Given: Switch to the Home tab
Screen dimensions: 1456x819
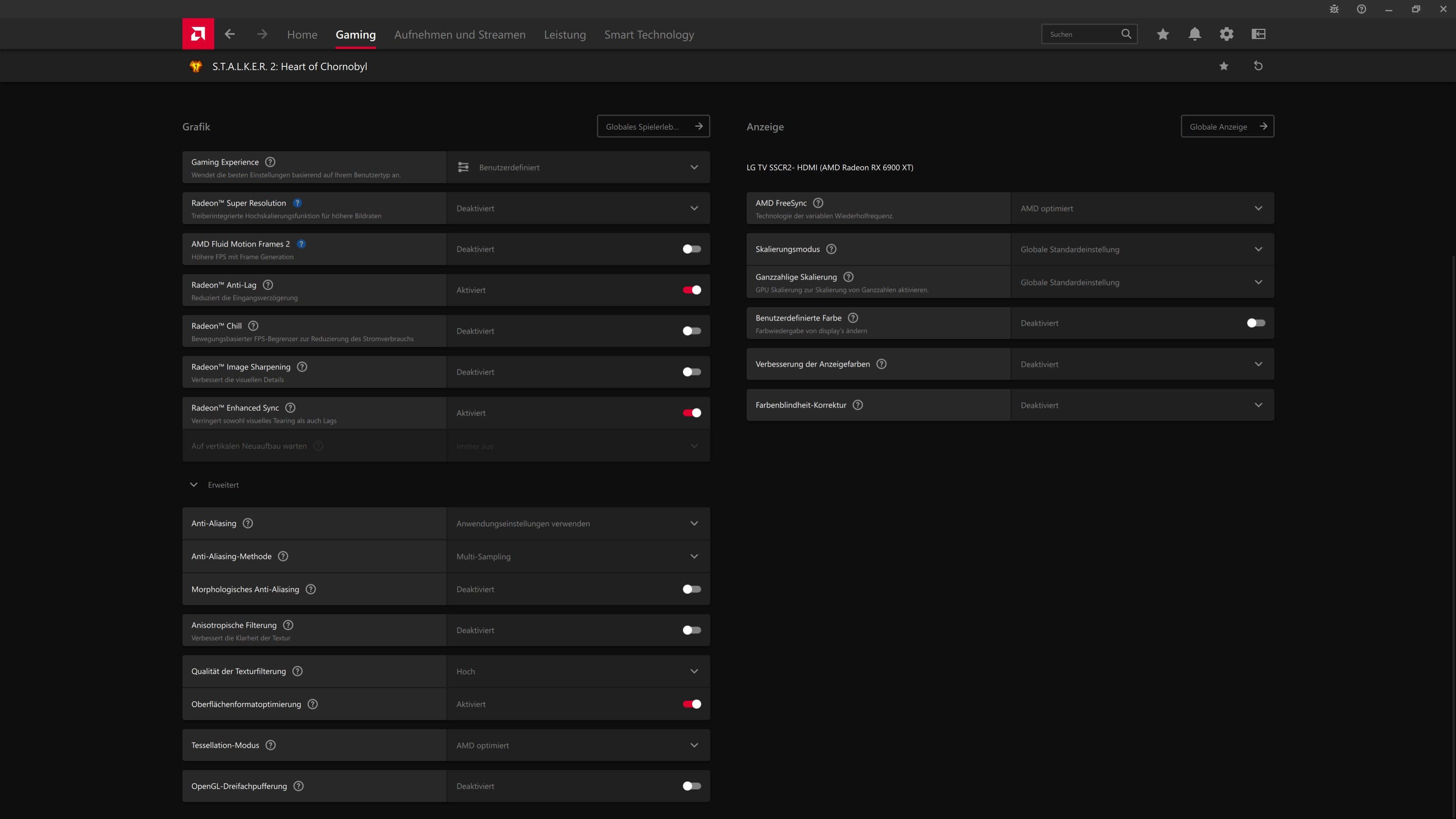Looking at the screenshot, I should point(302,35).
